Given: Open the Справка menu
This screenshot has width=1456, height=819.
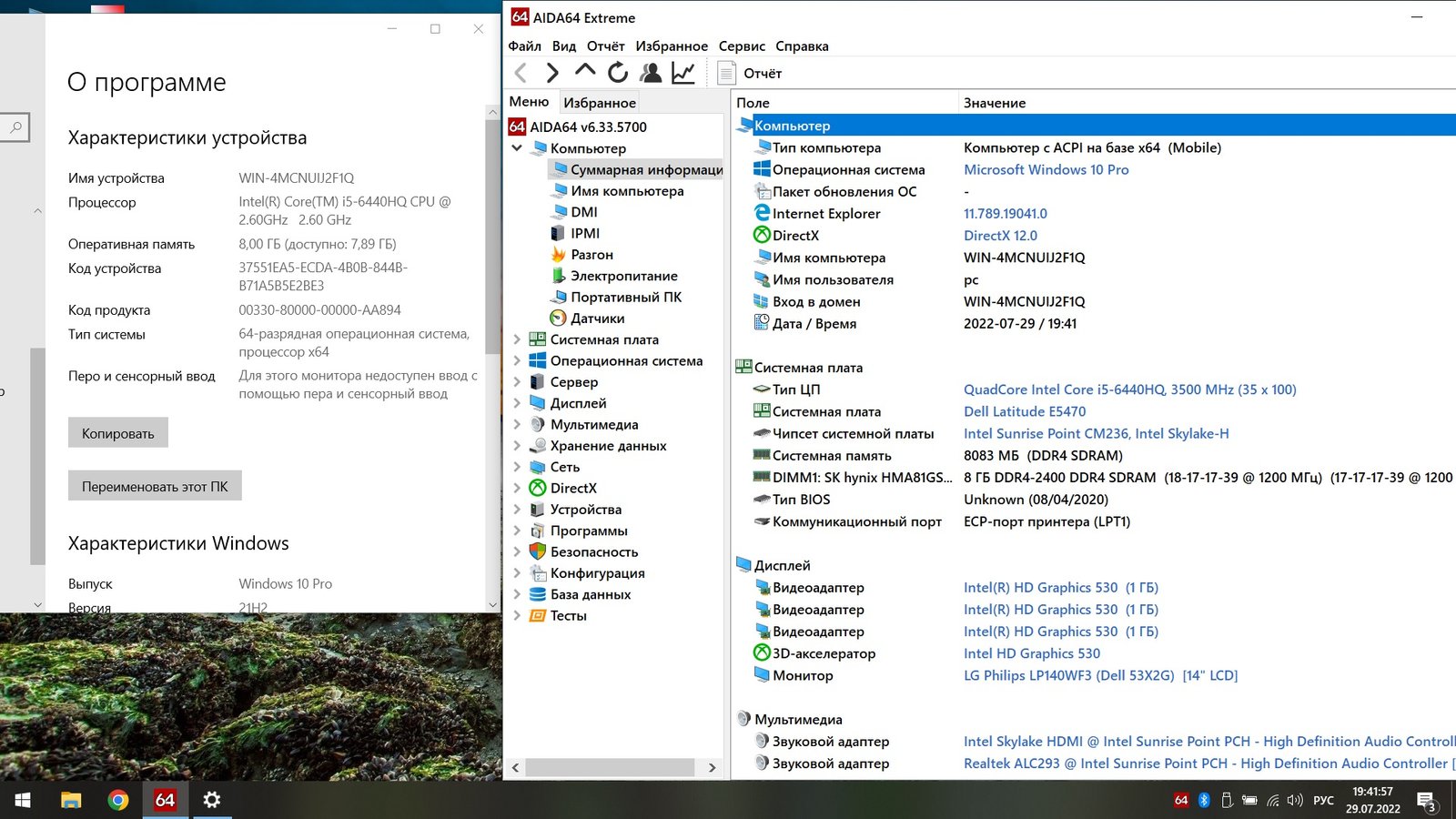Looking at the screenshot, I should click(802, 46).
